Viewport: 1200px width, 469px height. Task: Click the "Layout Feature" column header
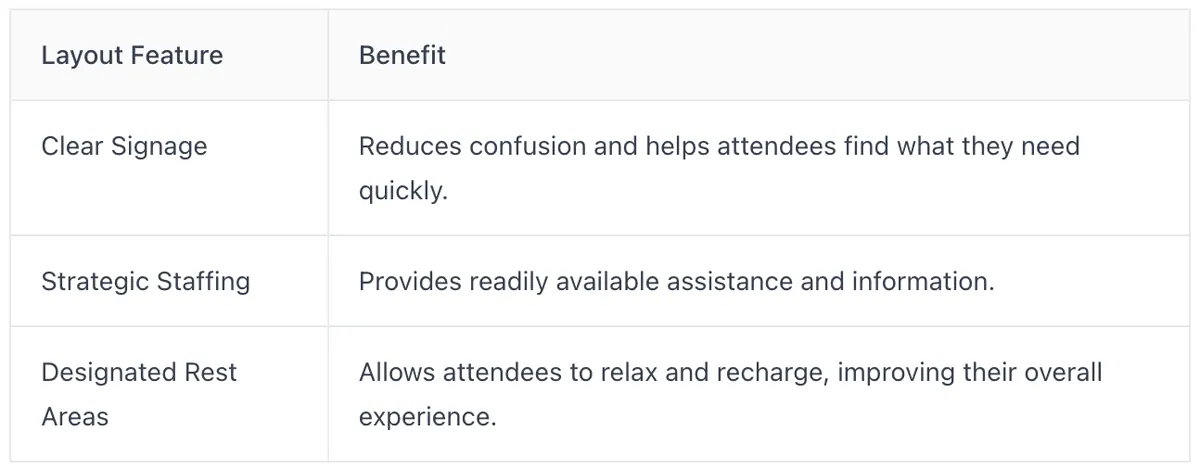[x=132, y=55]
